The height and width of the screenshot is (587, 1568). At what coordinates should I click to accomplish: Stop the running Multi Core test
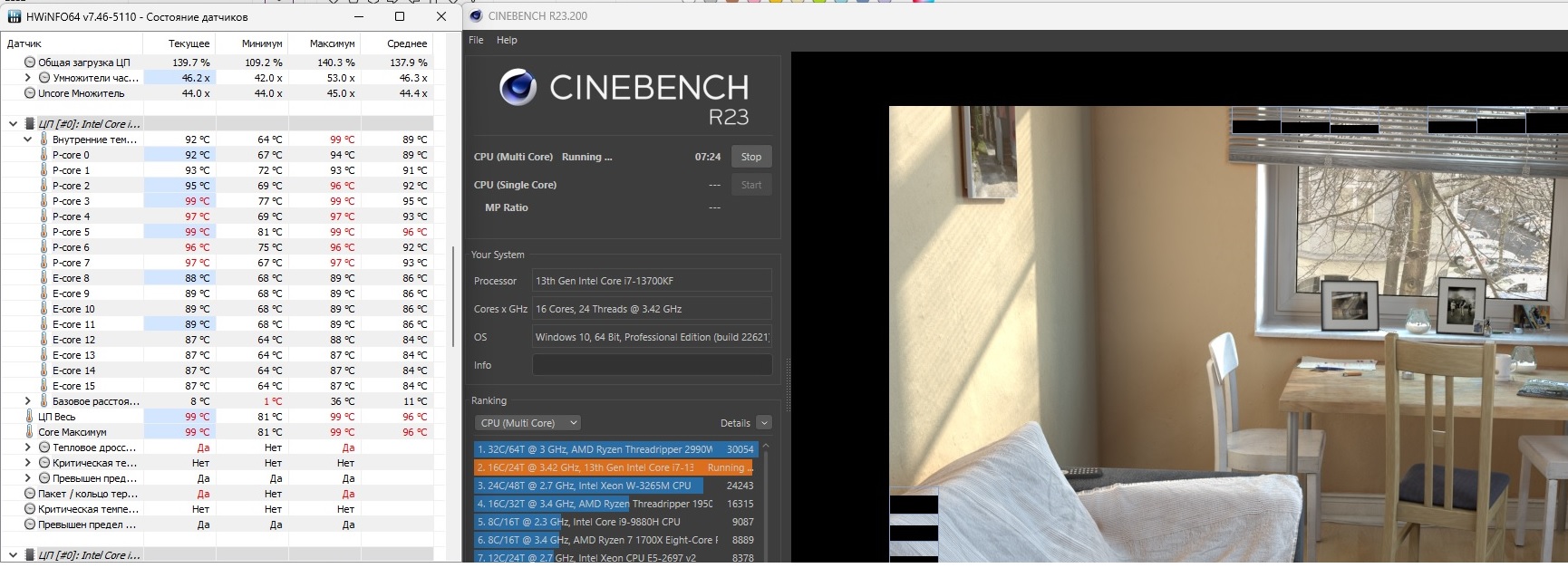click(x=751, y=157)
